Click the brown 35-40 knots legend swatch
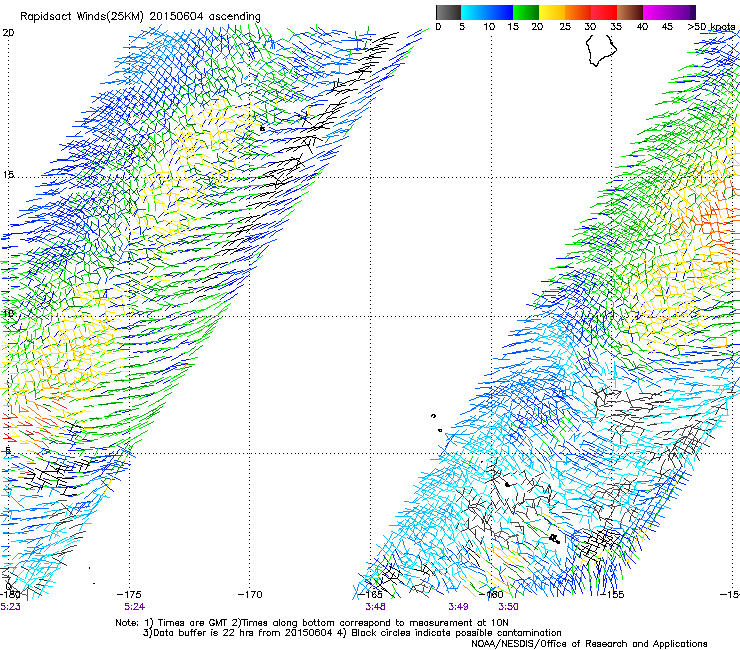The width and height of the screenshot is (740, 650). tap(630, 12)
